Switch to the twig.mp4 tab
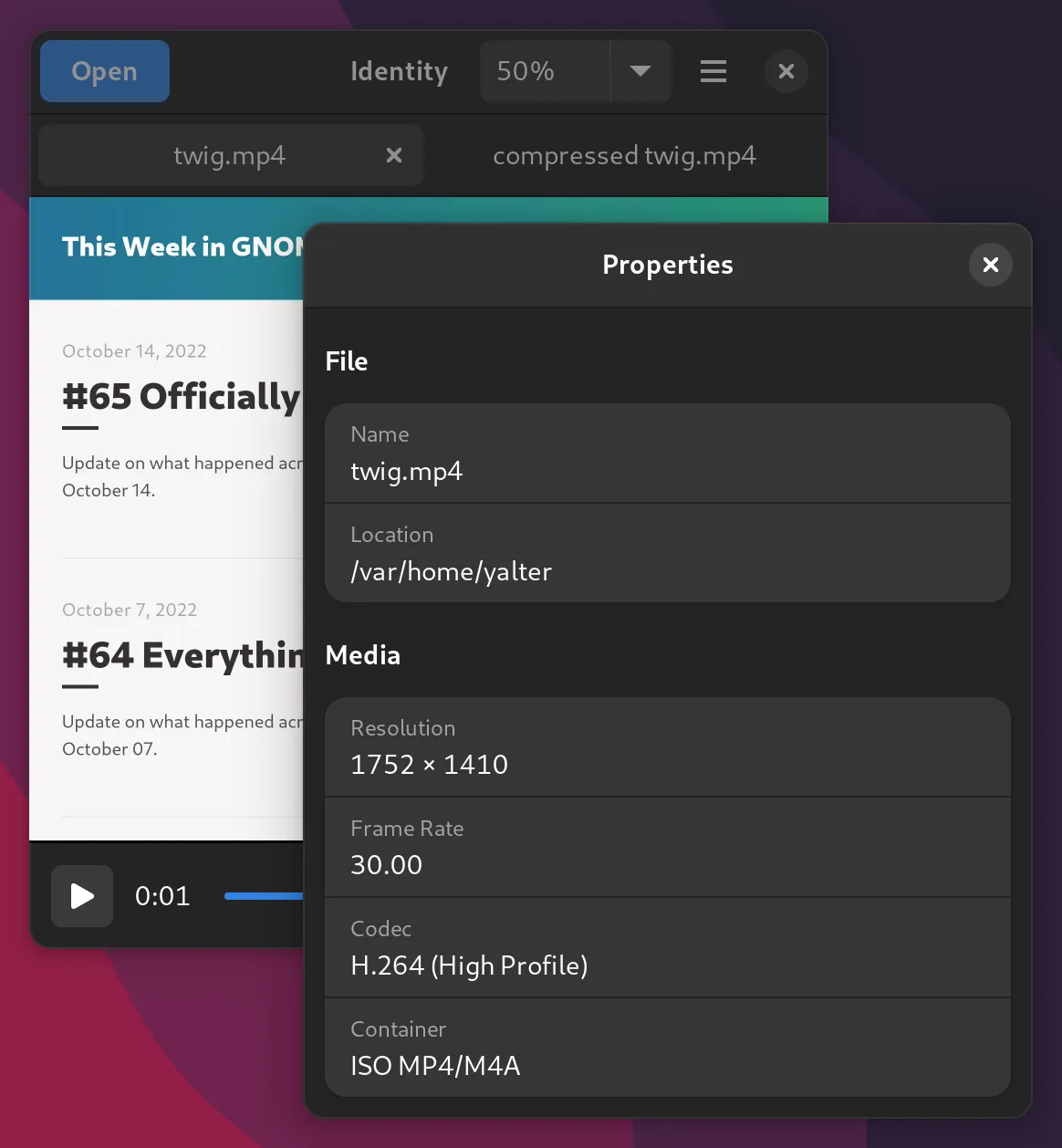The height and width of the screenshot is (1148, 1062). 229,156
